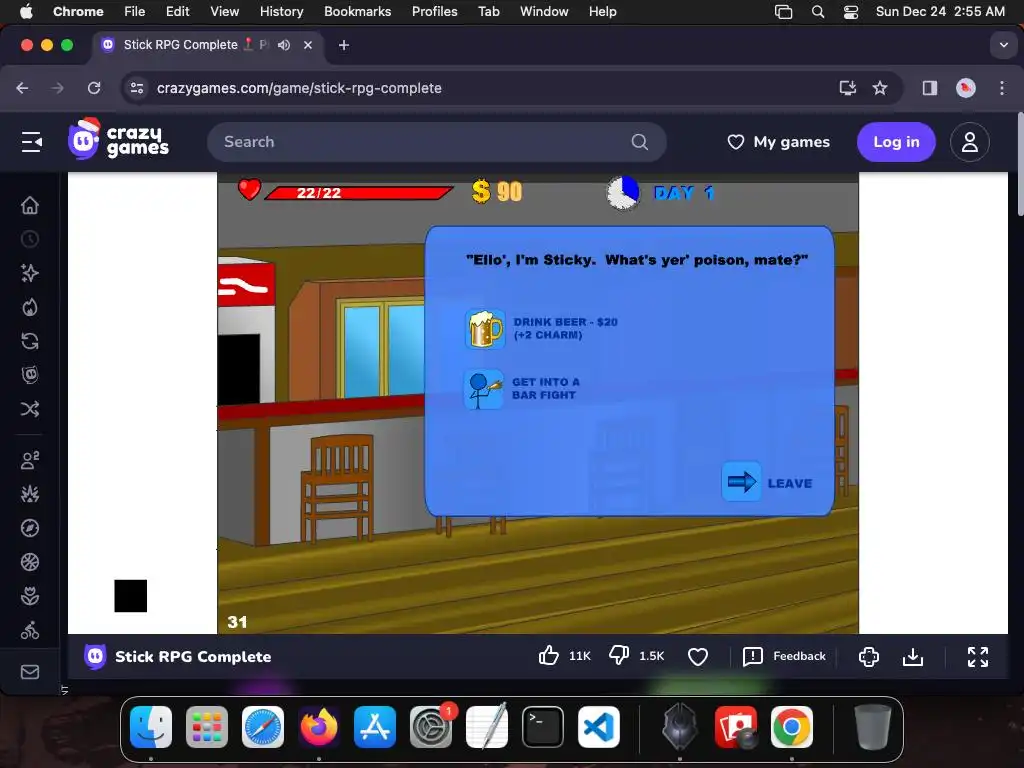
Task: Open the File menu
Action: (135, 11)
